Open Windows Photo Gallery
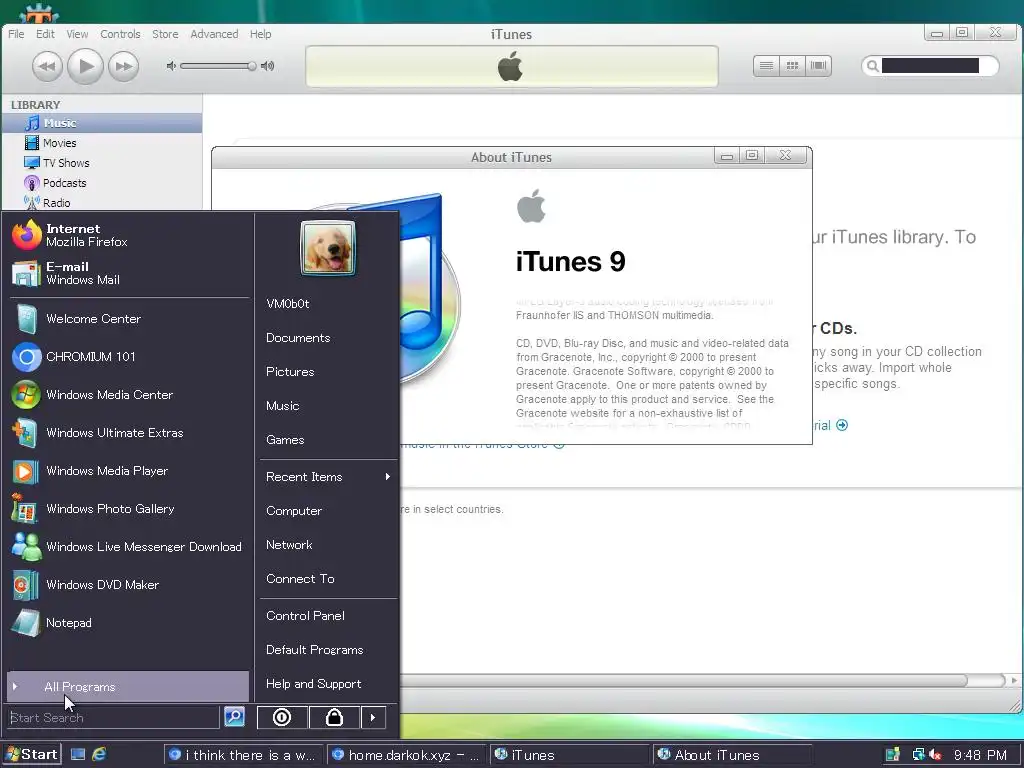The height and width of the screenshot is (768, 1024). click(129, 509)
